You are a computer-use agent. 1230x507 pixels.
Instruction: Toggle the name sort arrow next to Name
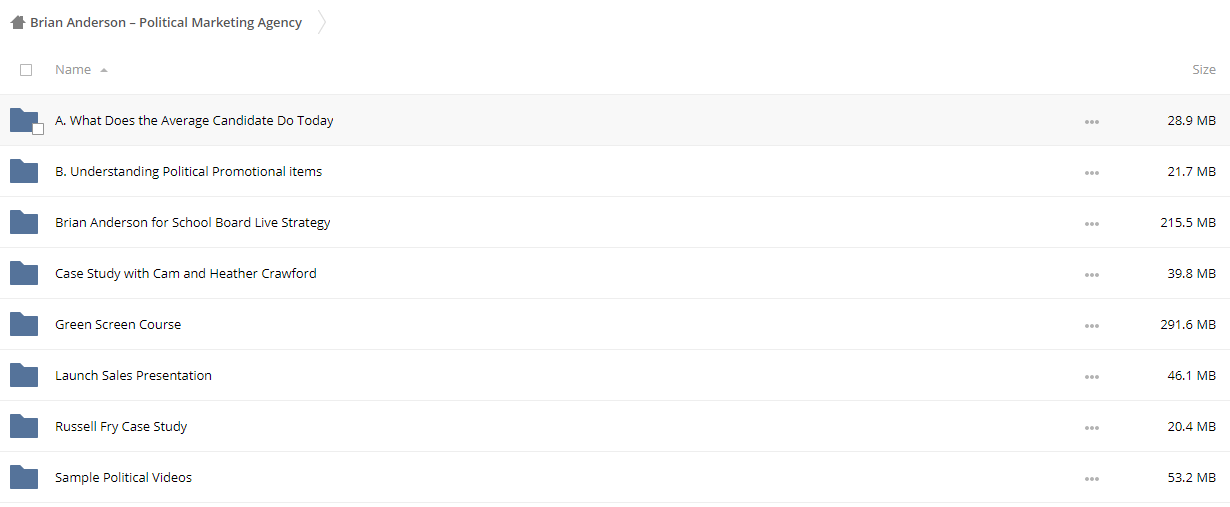[104, 71]
